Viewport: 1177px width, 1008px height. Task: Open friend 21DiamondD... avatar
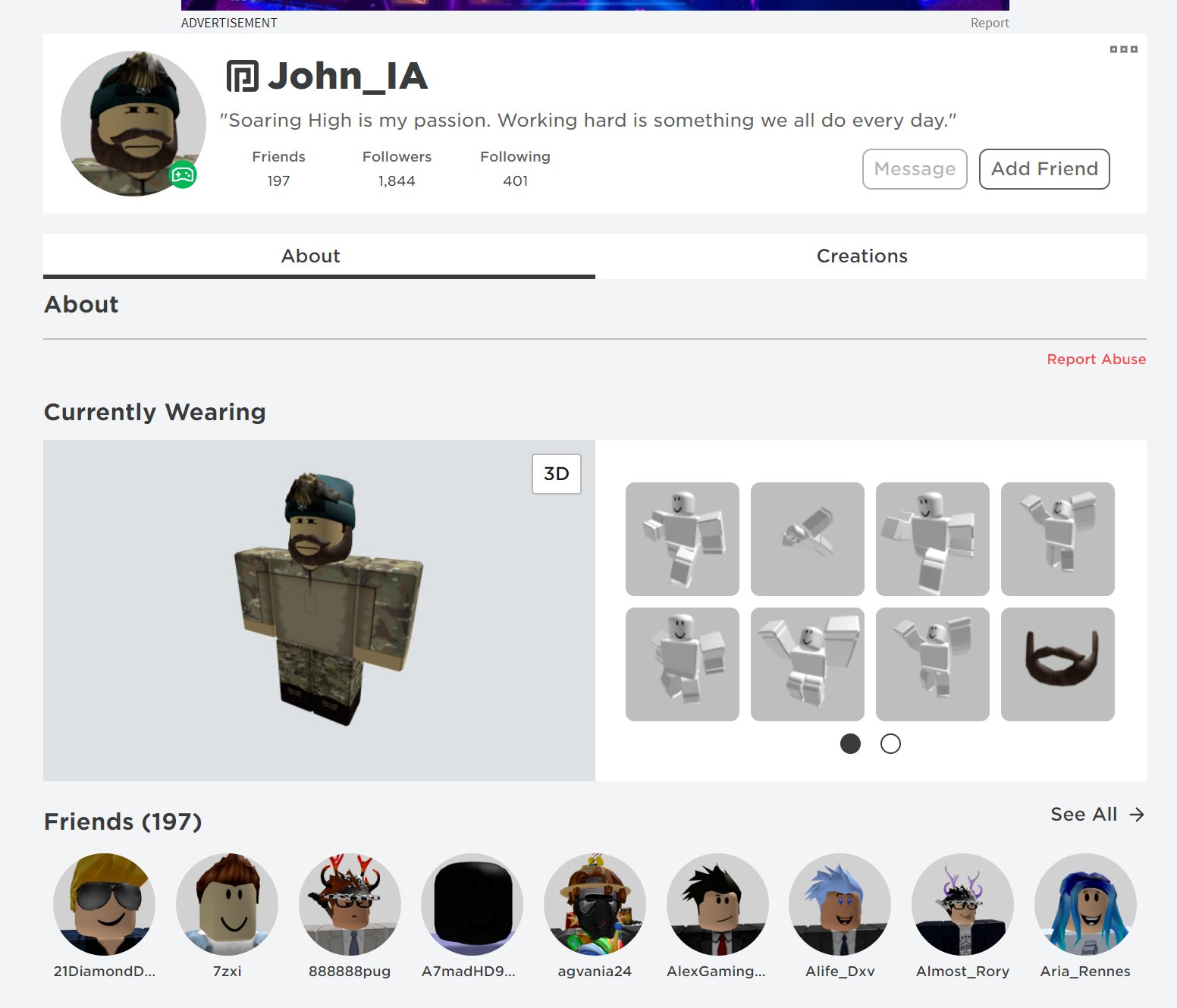point(104,904)
